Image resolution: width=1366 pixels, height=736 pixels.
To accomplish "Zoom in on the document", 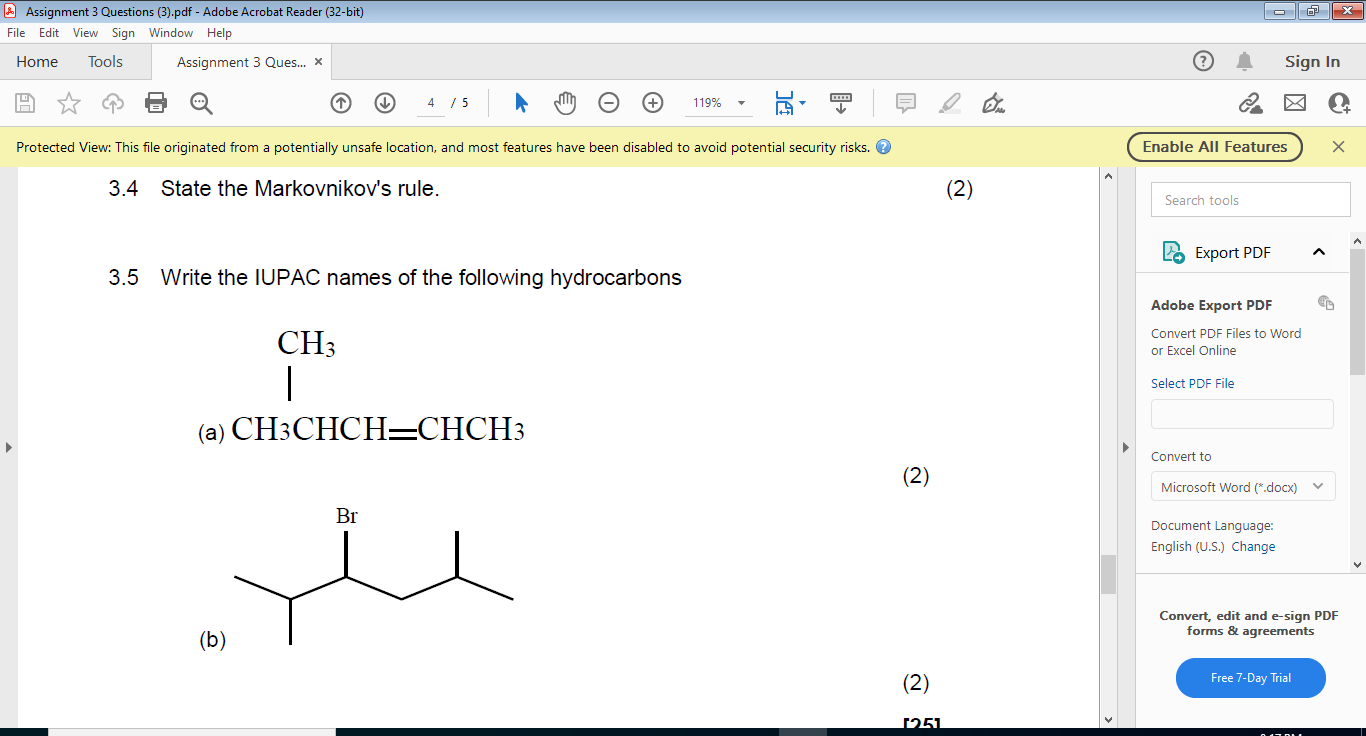I will point(651,102).
